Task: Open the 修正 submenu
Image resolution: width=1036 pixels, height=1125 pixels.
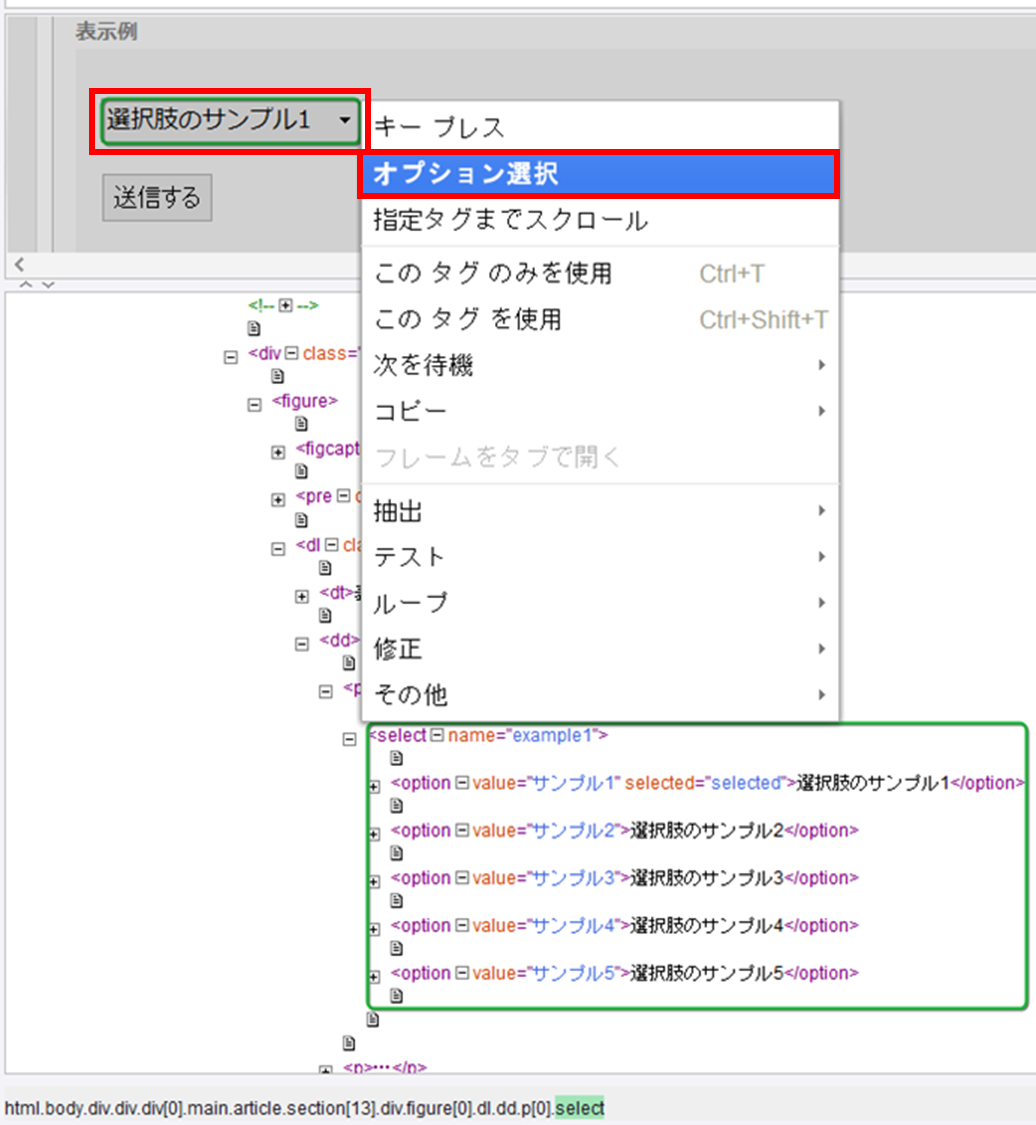Action: [600, 649]
